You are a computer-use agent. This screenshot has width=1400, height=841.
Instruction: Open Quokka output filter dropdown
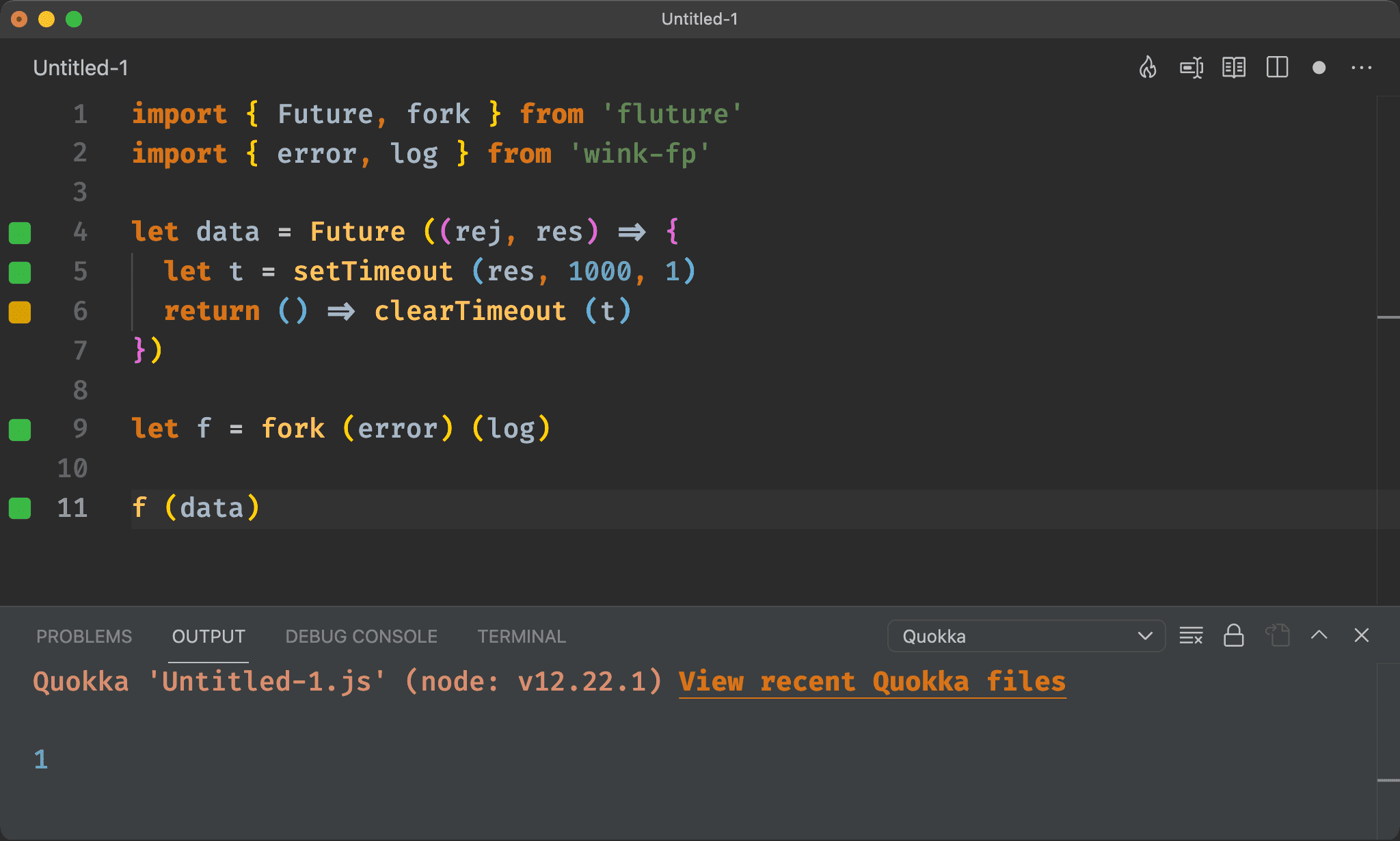pos(1024,636)
